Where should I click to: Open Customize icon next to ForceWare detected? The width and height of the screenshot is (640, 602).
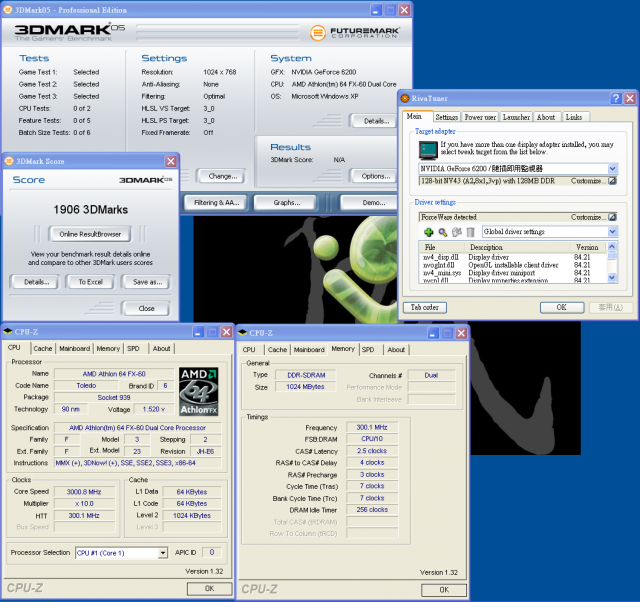(612, 217)
